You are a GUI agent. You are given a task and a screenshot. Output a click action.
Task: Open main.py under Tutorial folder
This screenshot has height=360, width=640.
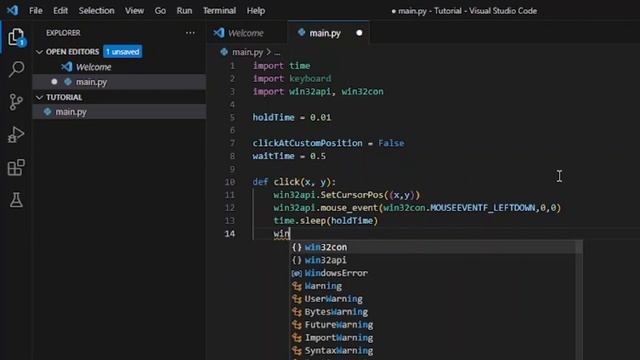pyautogui.click(x=119, y=112)
